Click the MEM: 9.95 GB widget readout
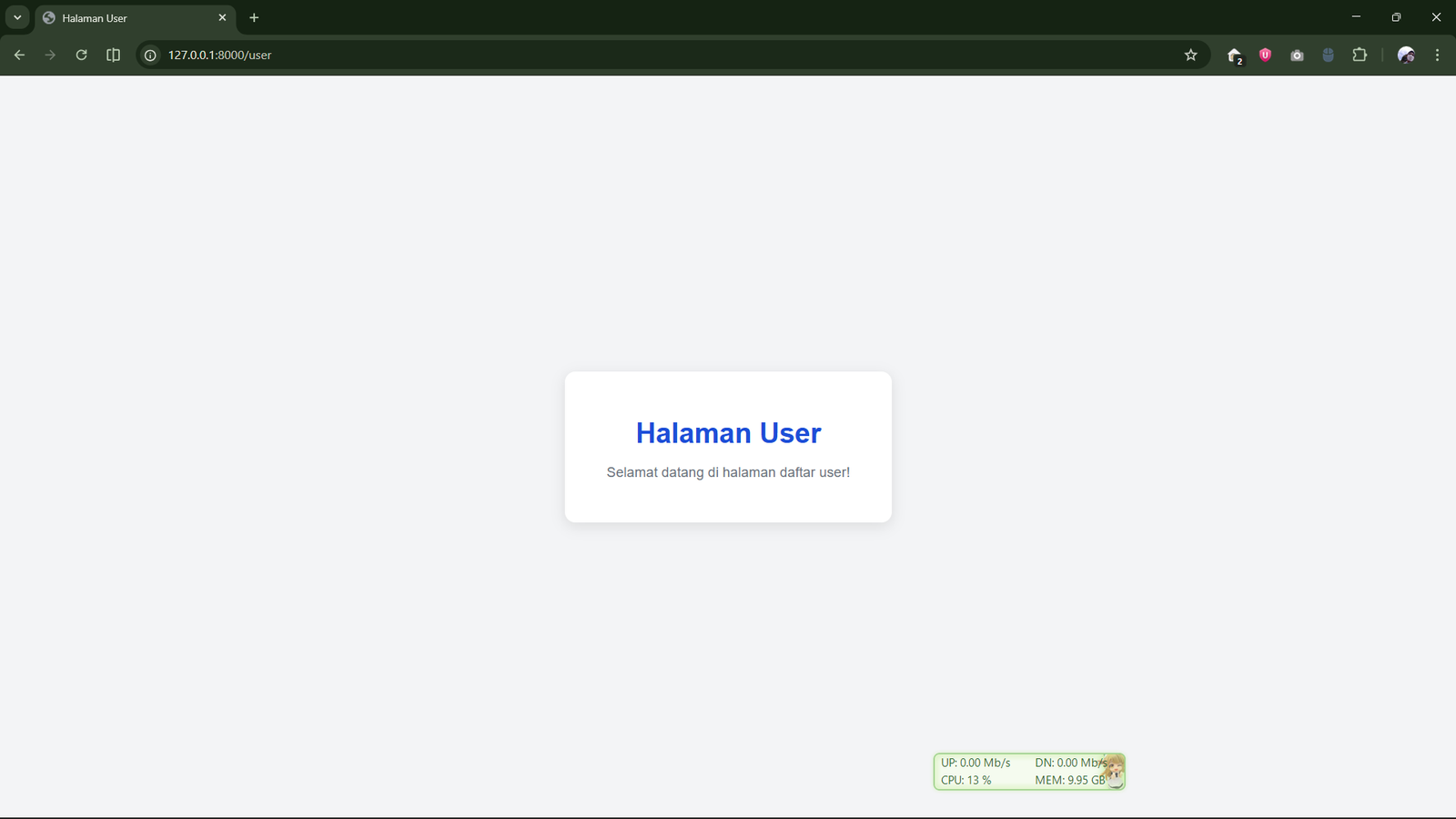 (x=1069, y=780)
